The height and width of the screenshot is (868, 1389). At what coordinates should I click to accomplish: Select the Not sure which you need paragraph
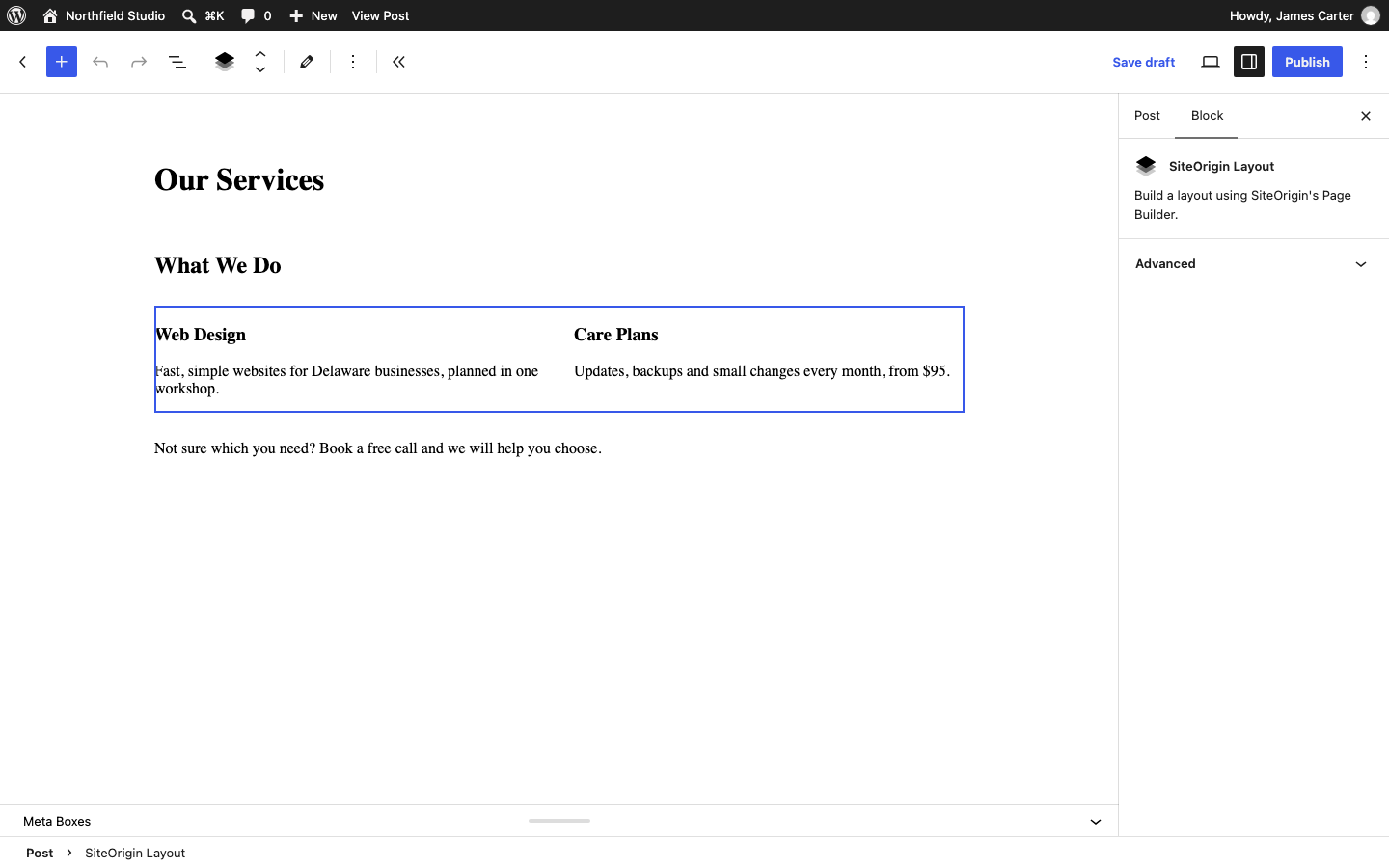pos(378,448)
